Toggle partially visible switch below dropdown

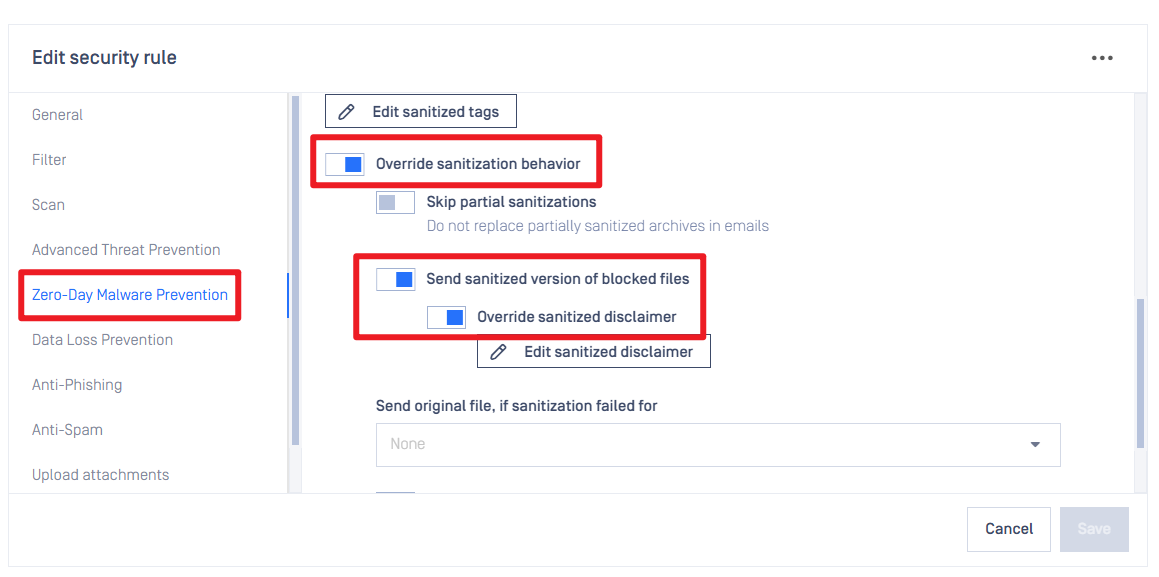click(395, 493)
